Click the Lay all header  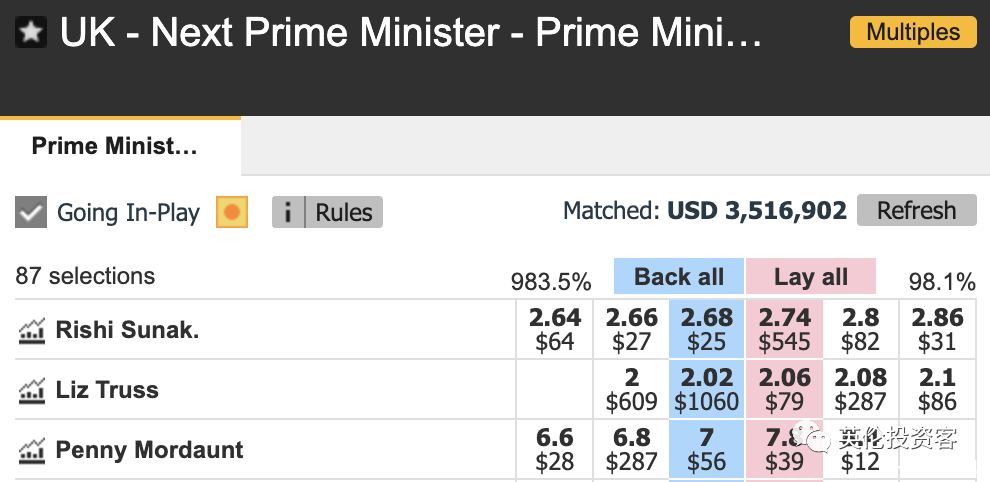click(811, 276)
